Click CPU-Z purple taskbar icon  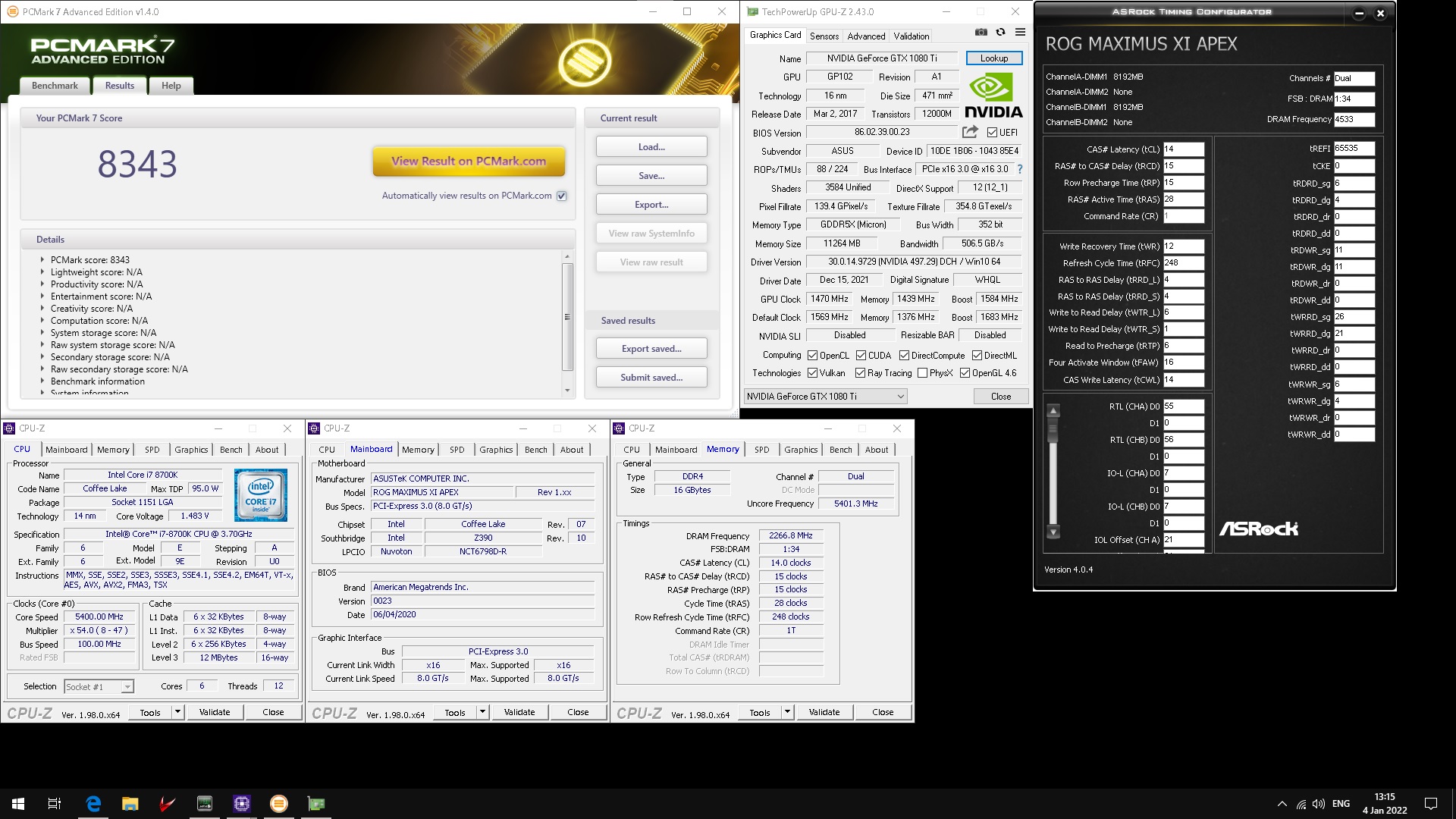(242, 804)
